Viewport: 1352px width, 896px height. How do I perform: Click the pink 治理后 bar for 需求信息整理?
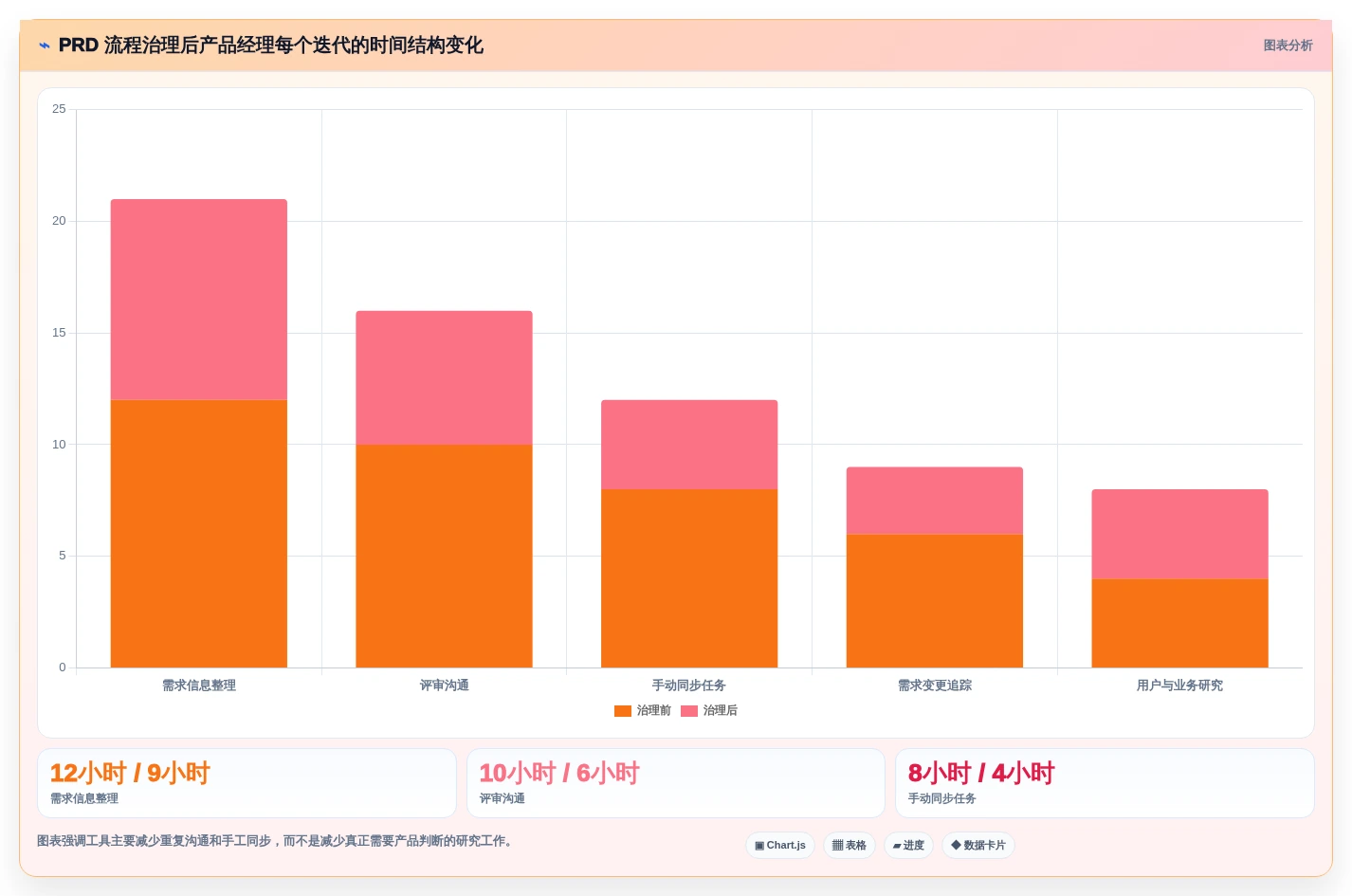coord(199,300)
